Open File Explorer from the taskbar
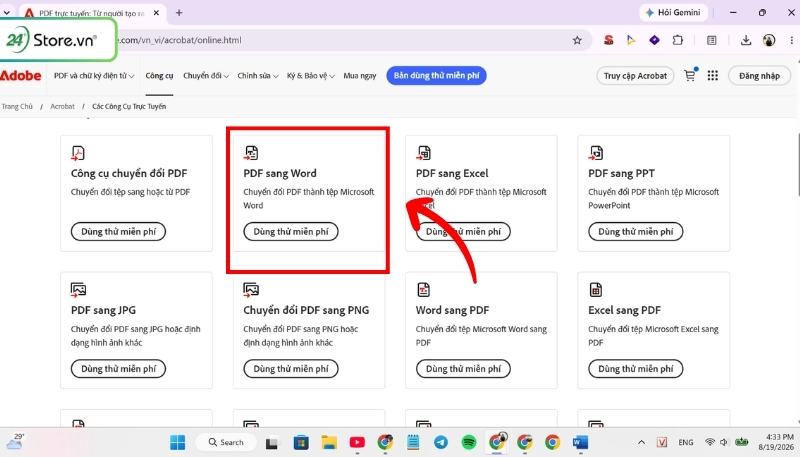 tap(329, 442)
